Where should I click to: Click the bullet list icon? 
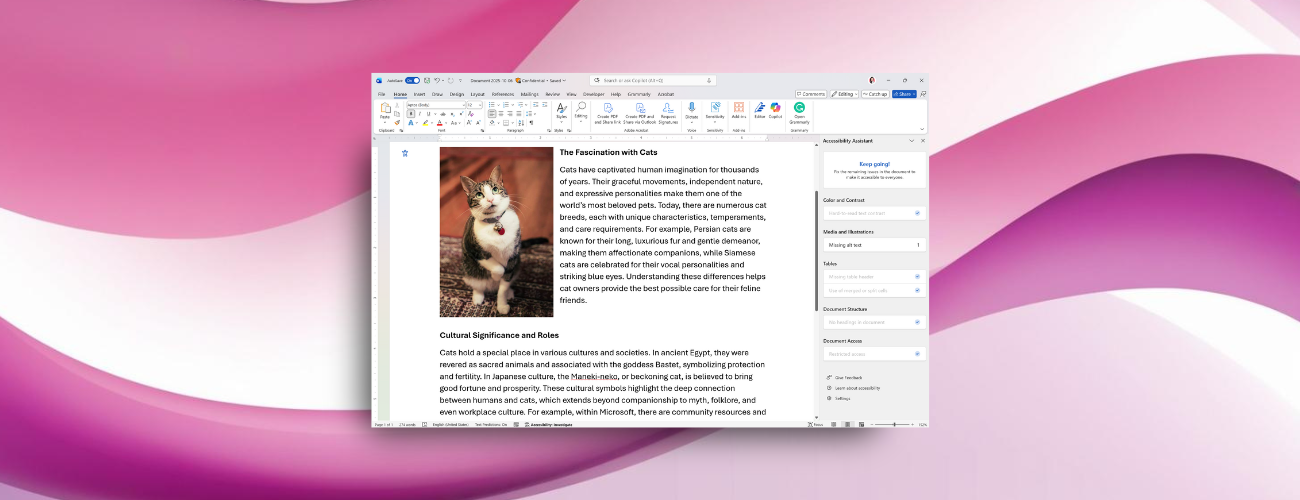click(x=491, y=105)
